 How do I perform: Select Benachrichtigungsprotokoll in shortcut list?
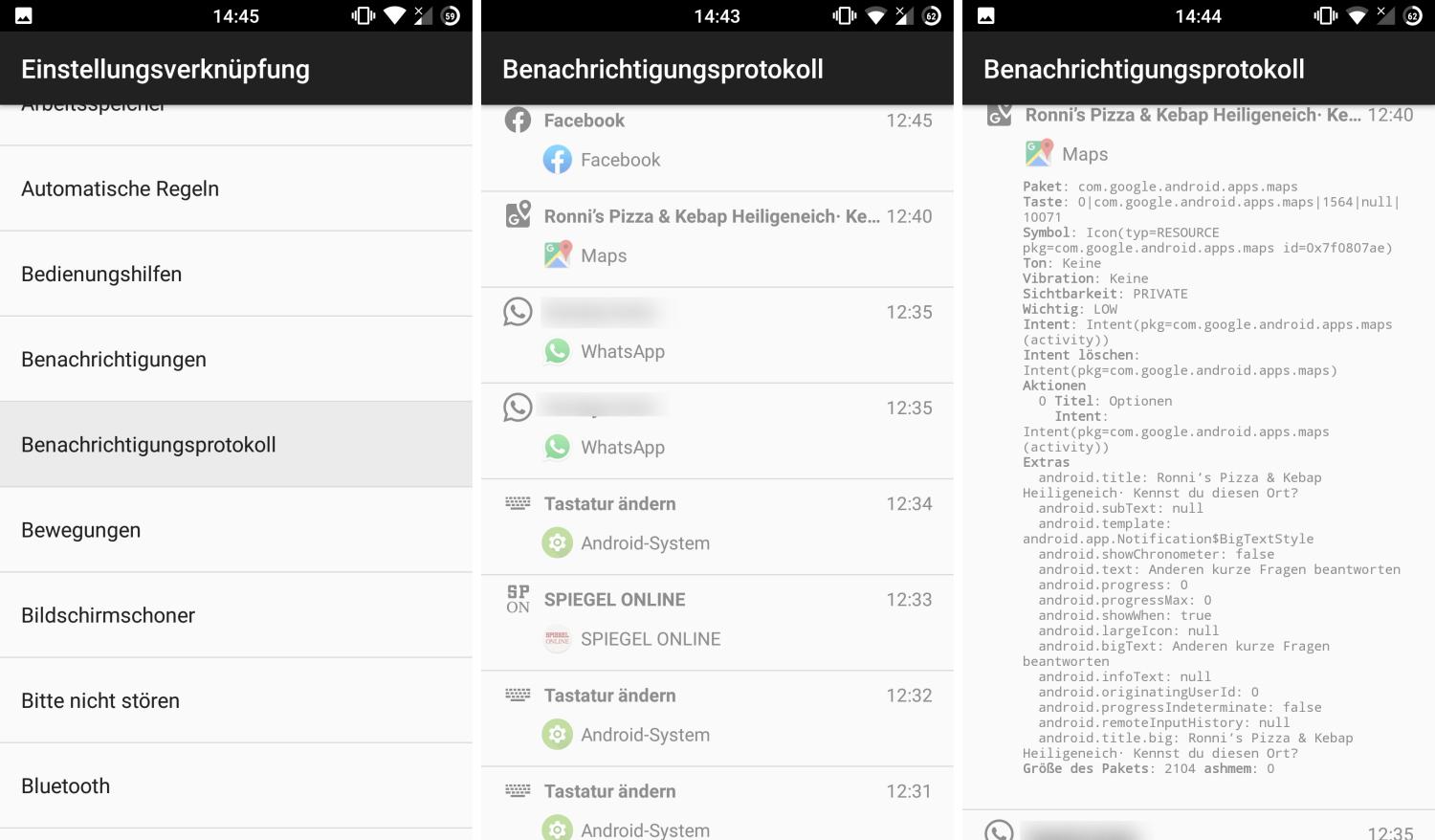tap(236, 445)
